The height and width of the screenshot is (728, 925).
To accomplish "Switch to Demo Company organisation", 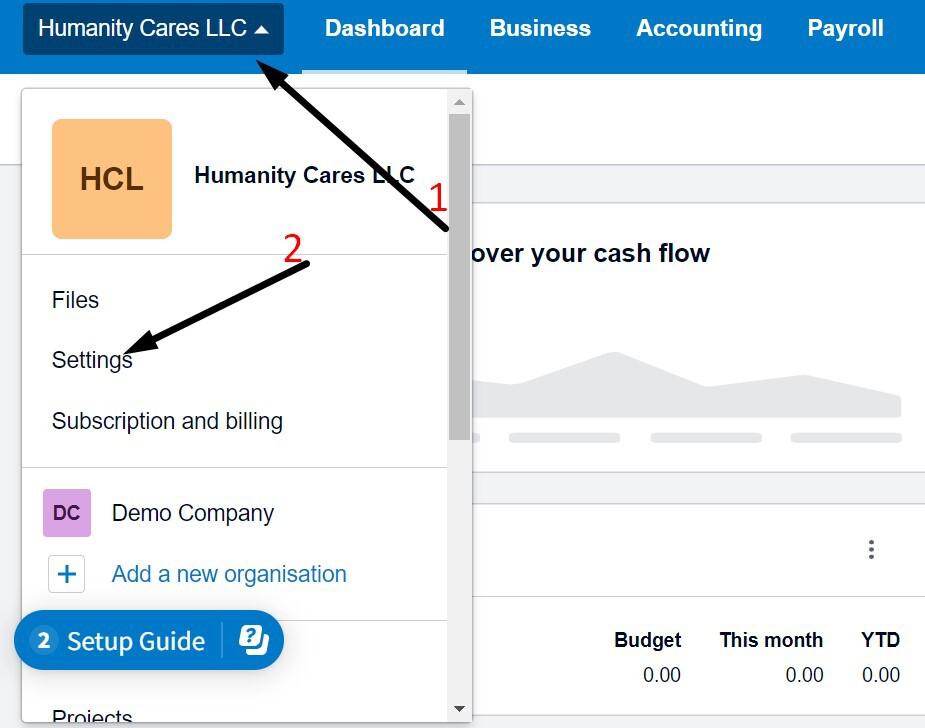I will coord(193,513).
